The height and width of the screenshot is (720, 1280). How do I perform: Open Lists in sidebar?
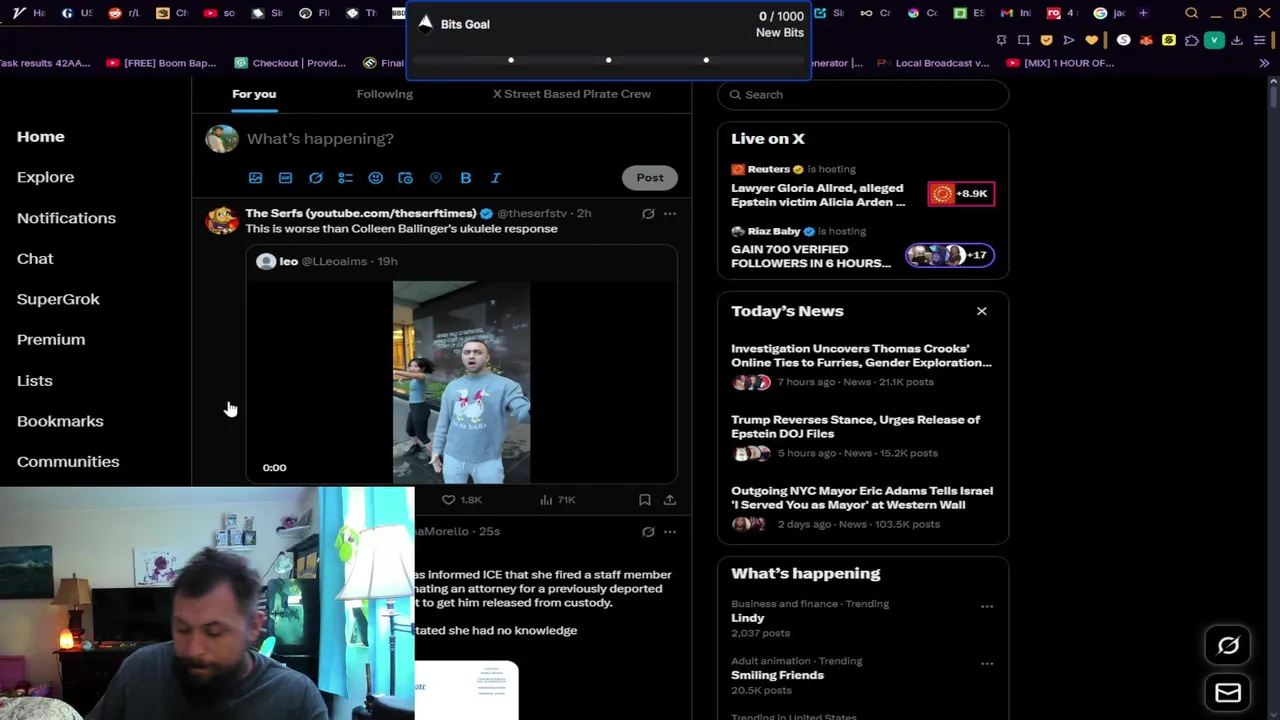(35, 381)
